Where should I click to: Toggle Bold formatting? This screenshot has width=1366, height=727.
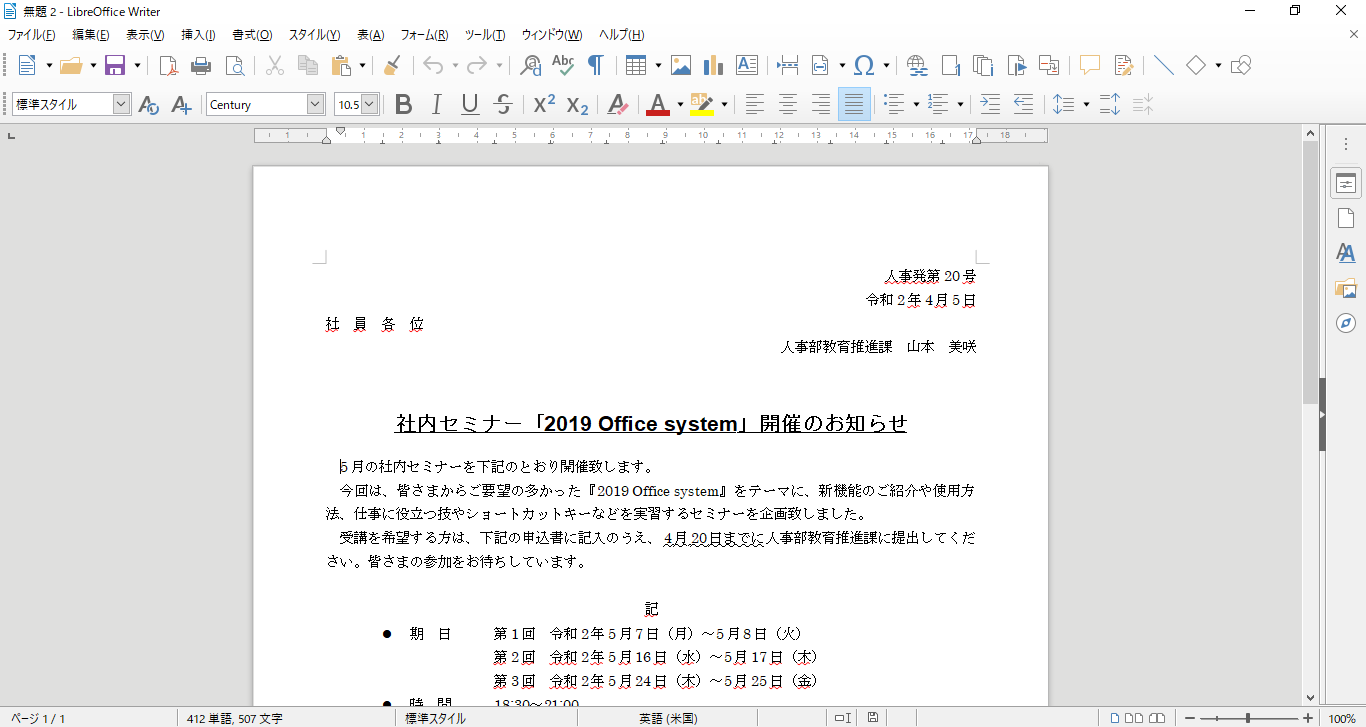[x=403, y=104]
